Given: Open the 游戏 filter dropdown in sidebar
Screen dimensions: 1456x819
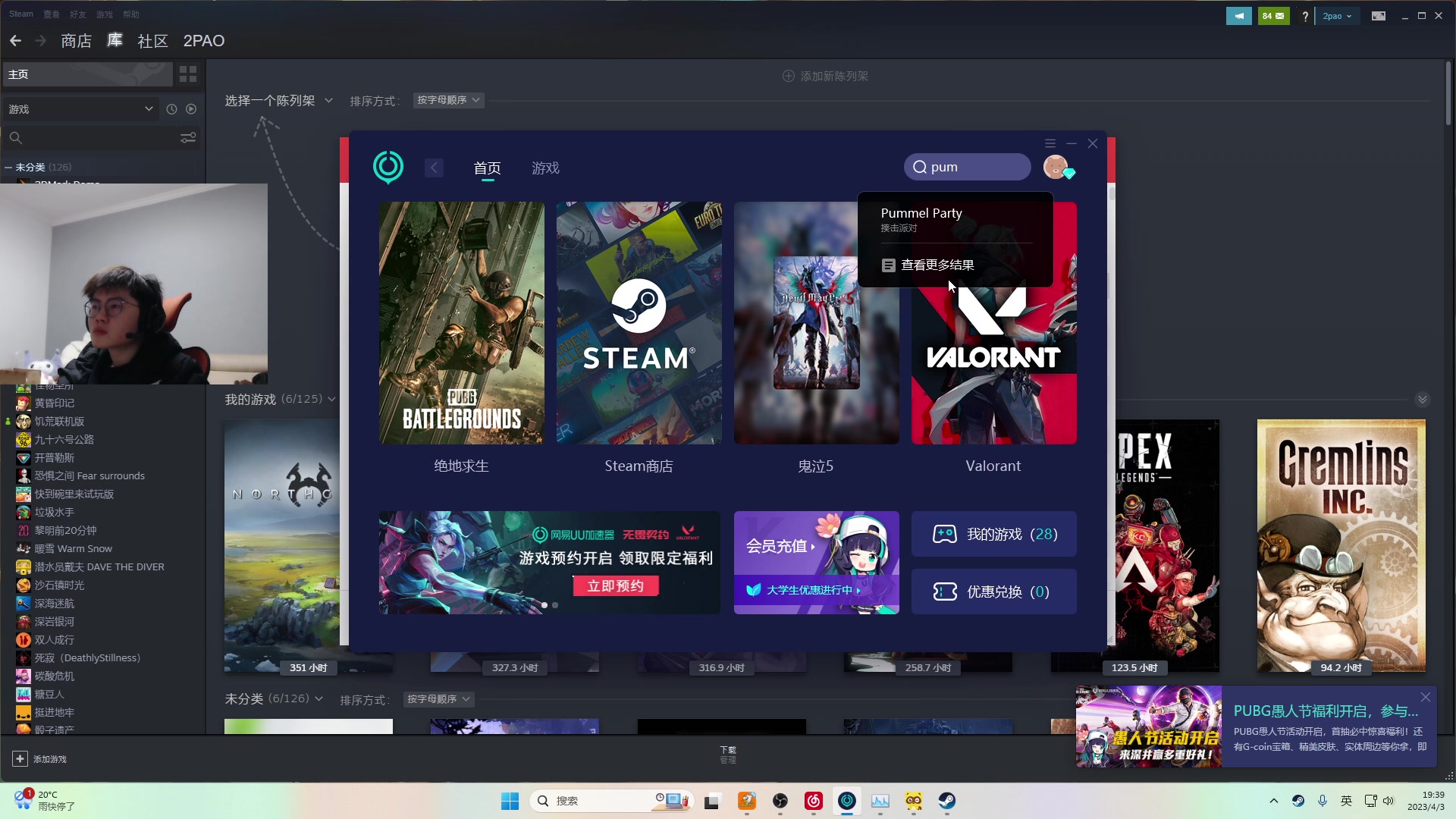Looking at the screenshot, I should coord(80,109).
